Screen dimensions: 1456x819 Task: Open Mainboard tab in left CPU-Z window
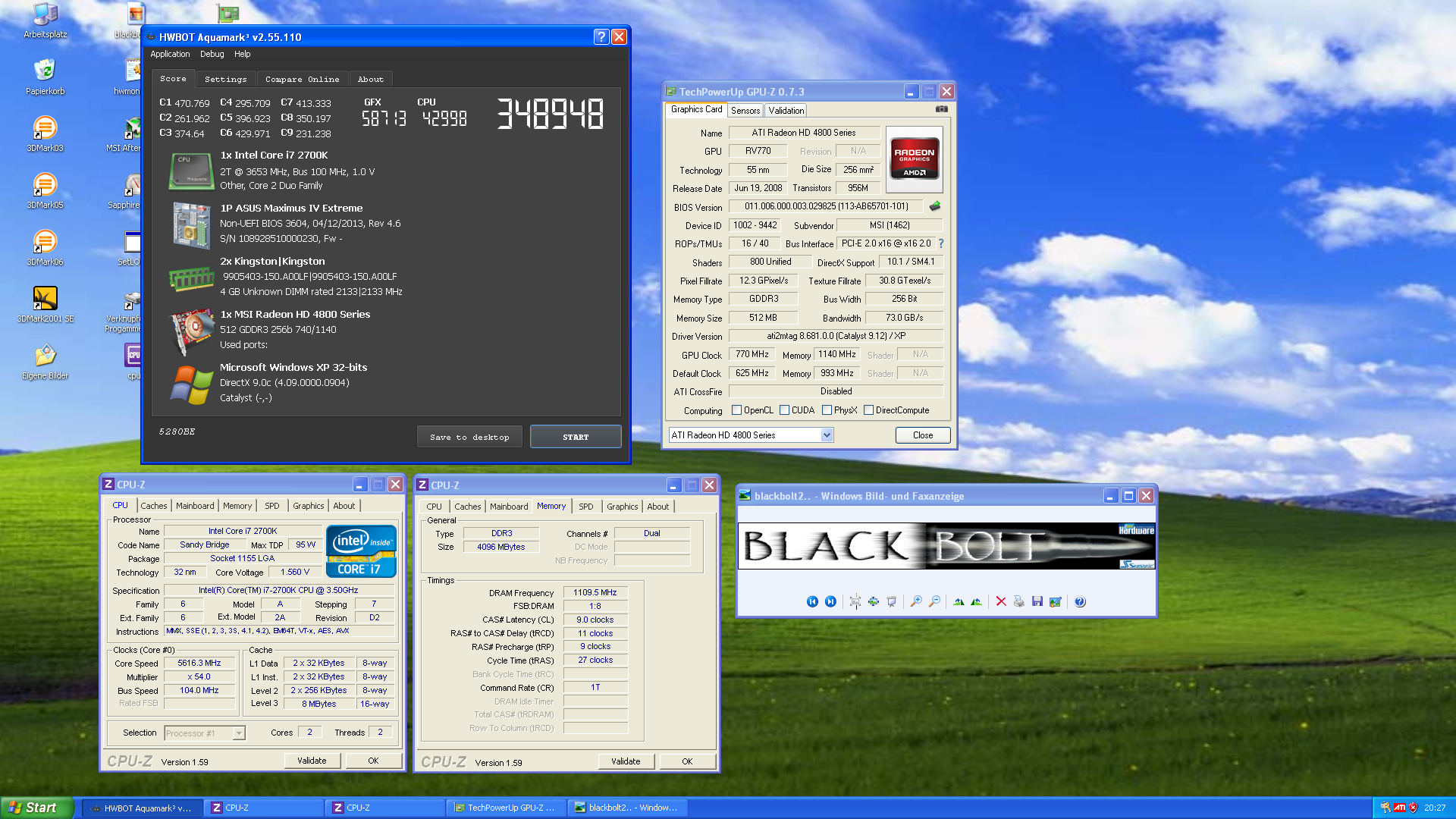[195, 506]
